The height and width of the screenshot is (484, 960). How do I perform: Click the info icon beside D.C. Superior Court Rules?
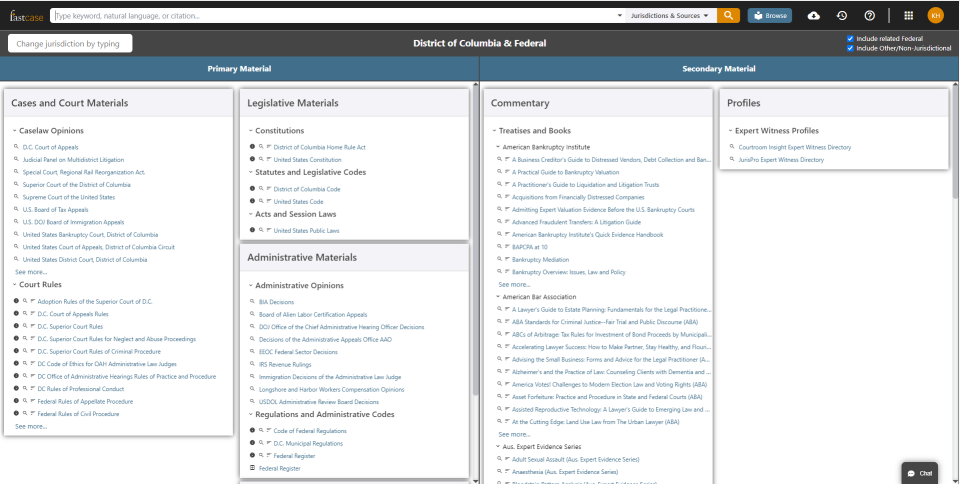tap(17, 326)
